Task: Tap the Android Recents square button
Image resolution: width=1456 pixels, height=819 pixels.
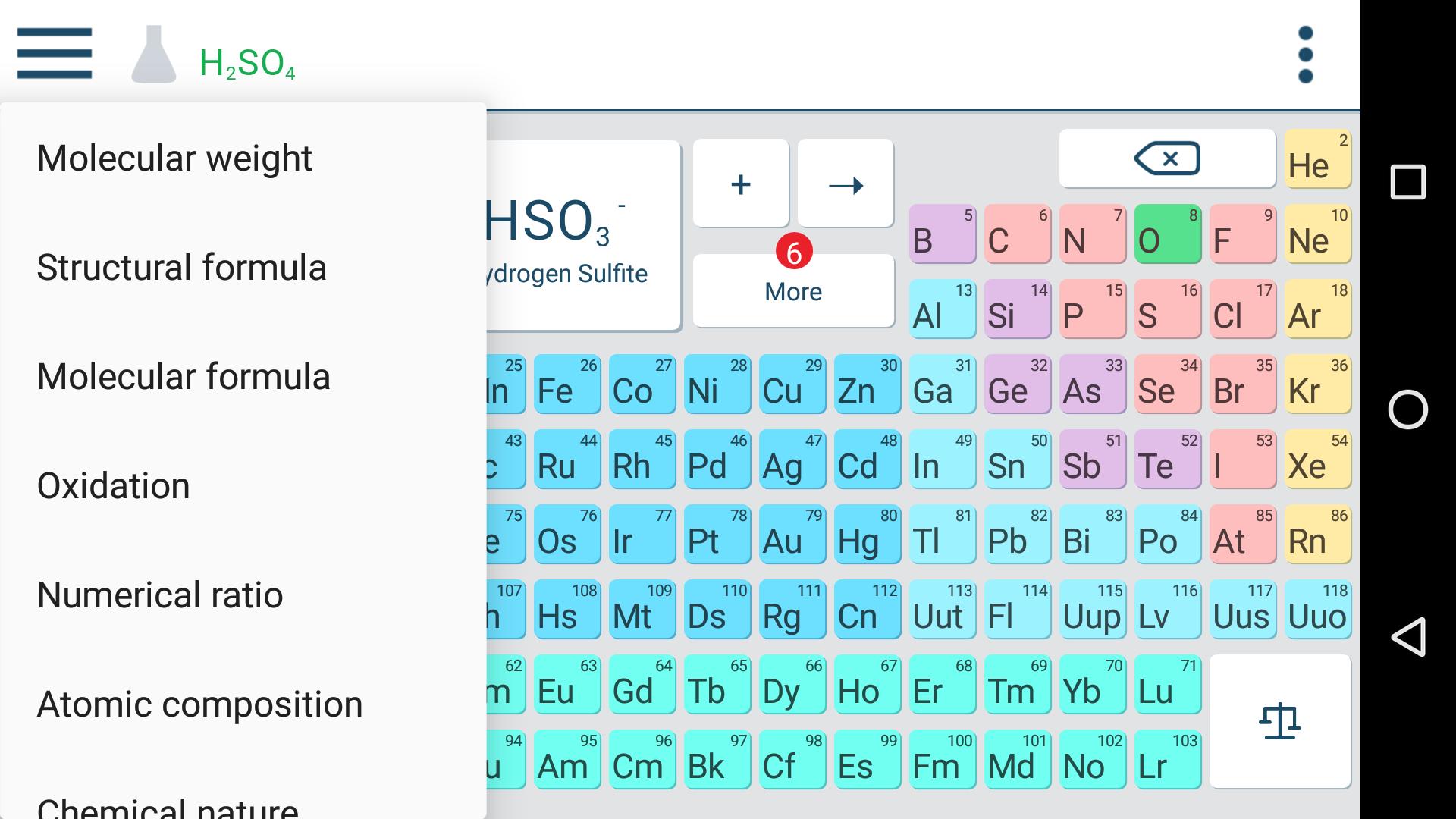Action: pyautogui.click(x=1408, y=182)
